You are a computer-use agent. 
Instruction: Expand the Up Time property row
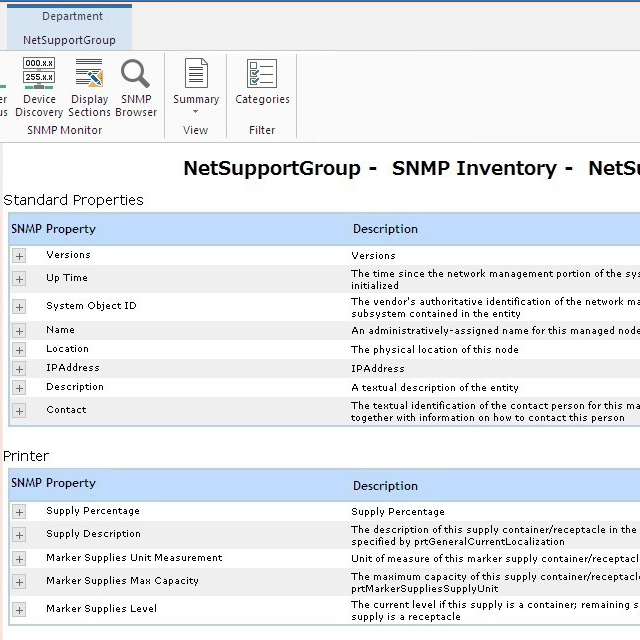(19, 279)
